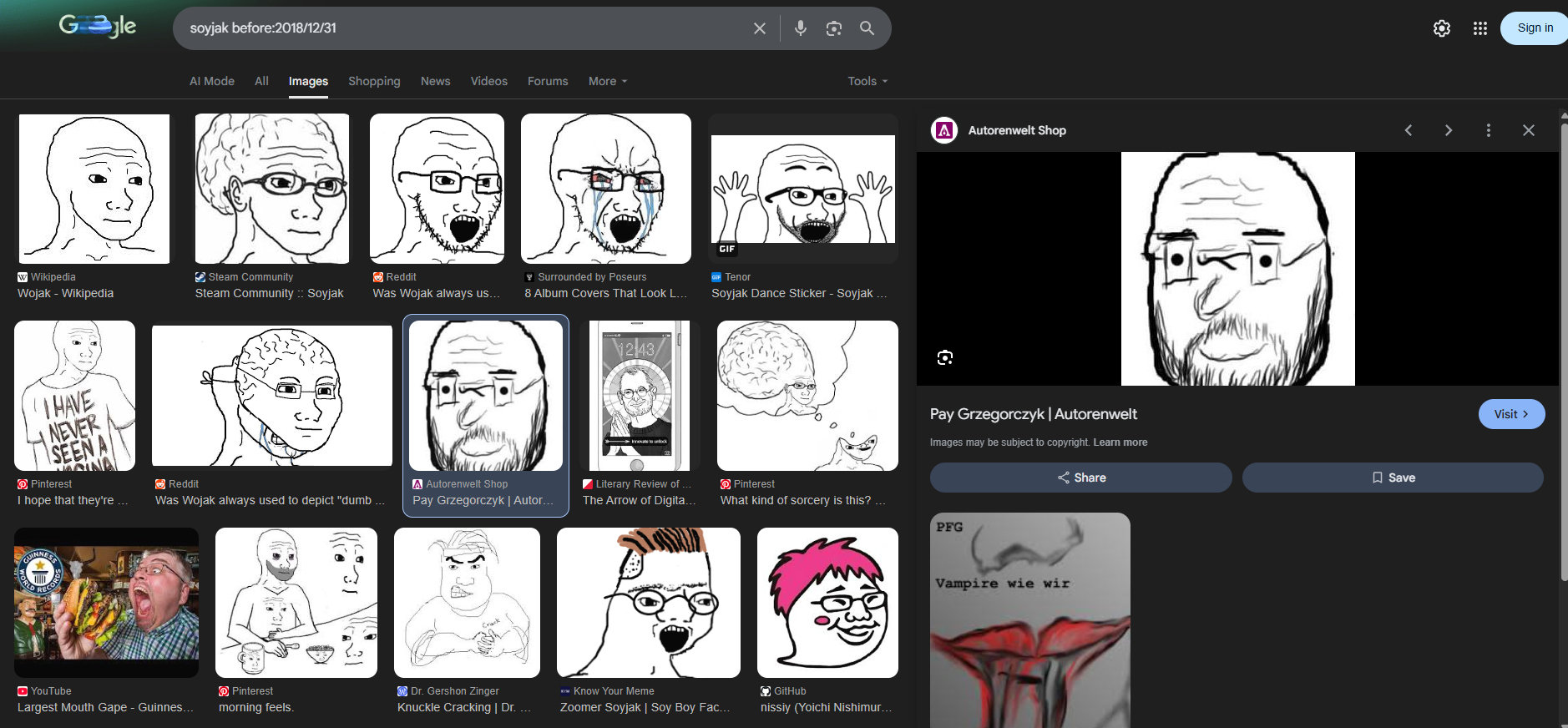This screenshot has width=1568, height=728.
Task: Open the Tools dropdown
Action: [x=867, y=81]
